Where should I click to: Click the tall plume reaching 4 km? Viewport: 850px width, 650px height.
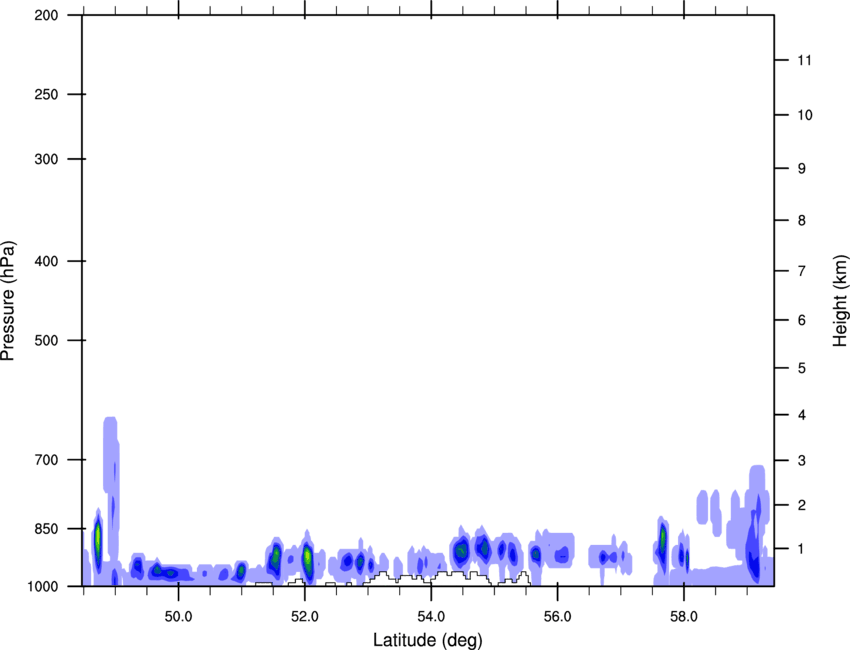point(111,488)
